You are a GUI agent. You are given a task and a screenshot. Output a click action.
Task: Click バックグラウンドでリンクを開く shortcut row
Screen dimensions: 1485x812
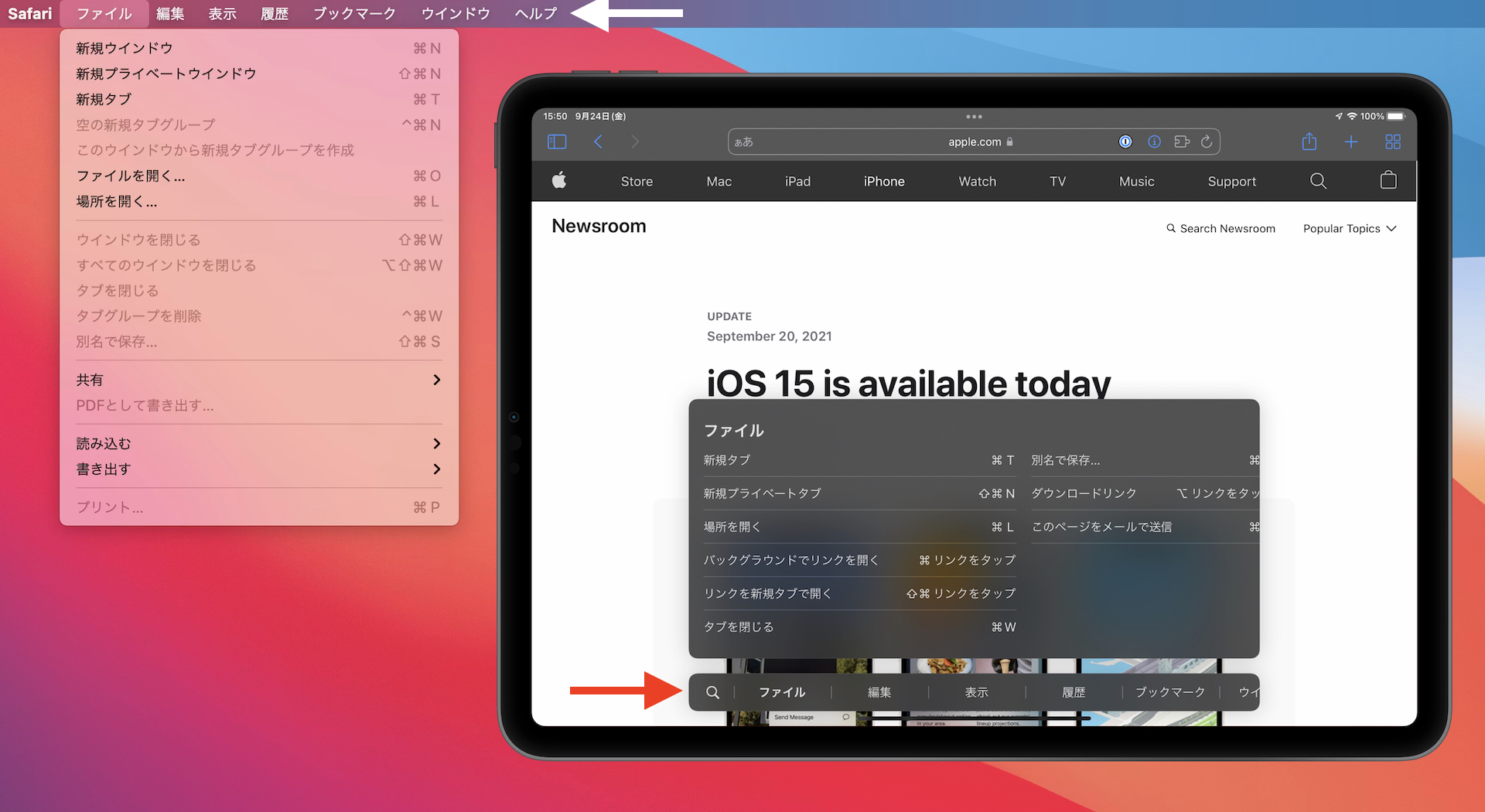[x=859, y=560]
